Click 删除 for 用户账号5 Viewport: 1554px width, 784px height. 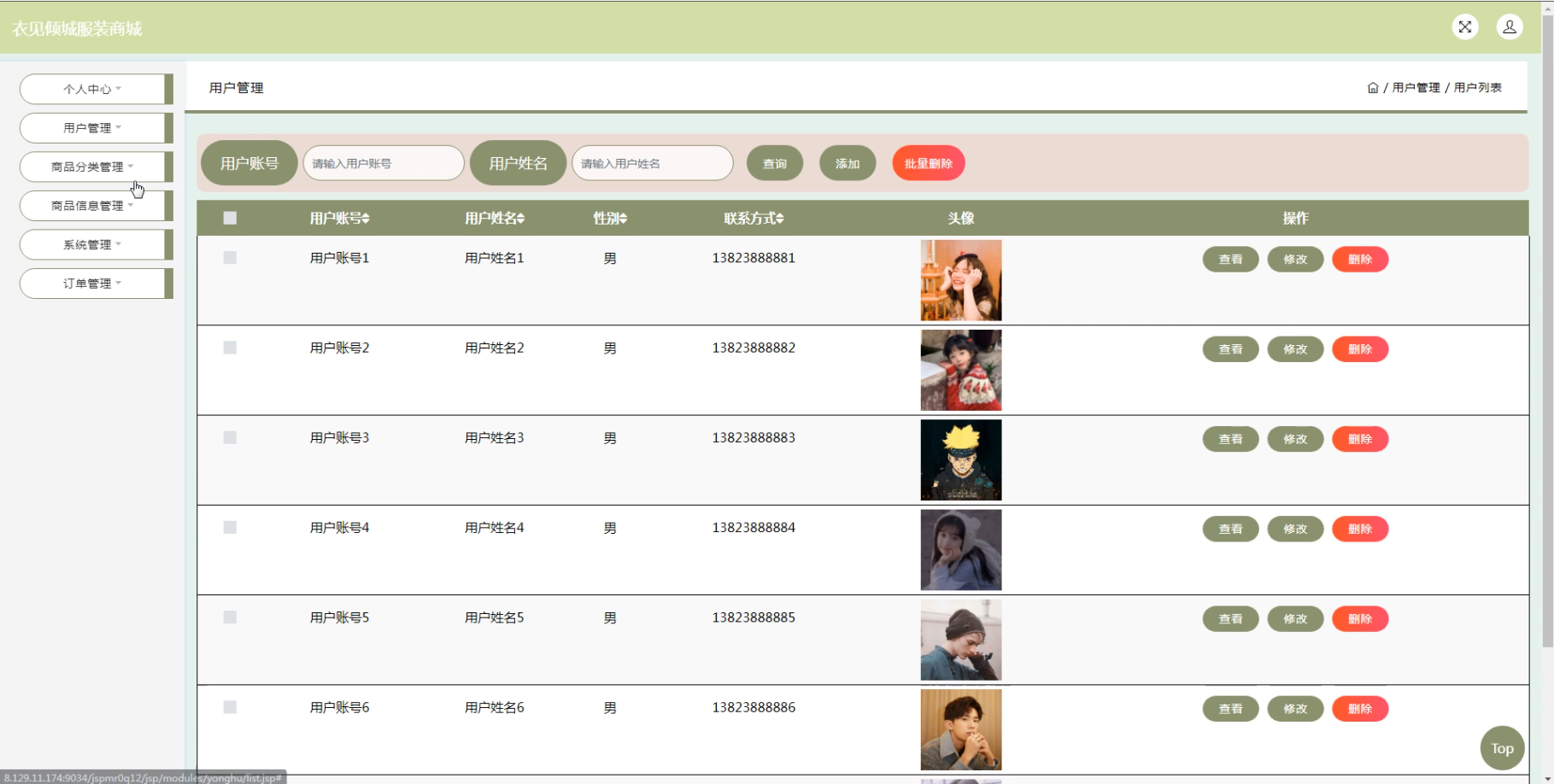[x=1360, y=619]
